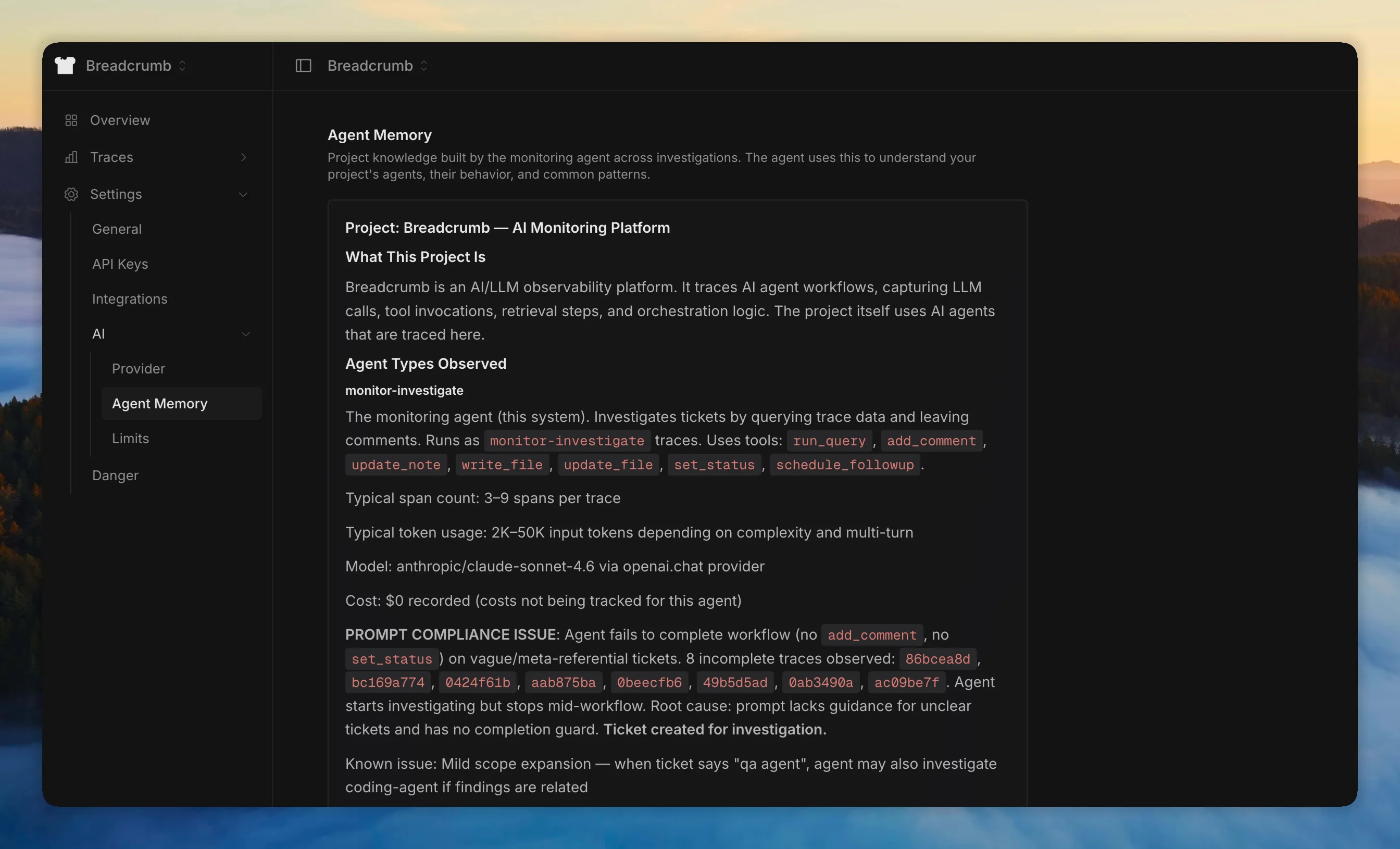Open the Danger settings section
1400x849 pixels.
(115, 475)
